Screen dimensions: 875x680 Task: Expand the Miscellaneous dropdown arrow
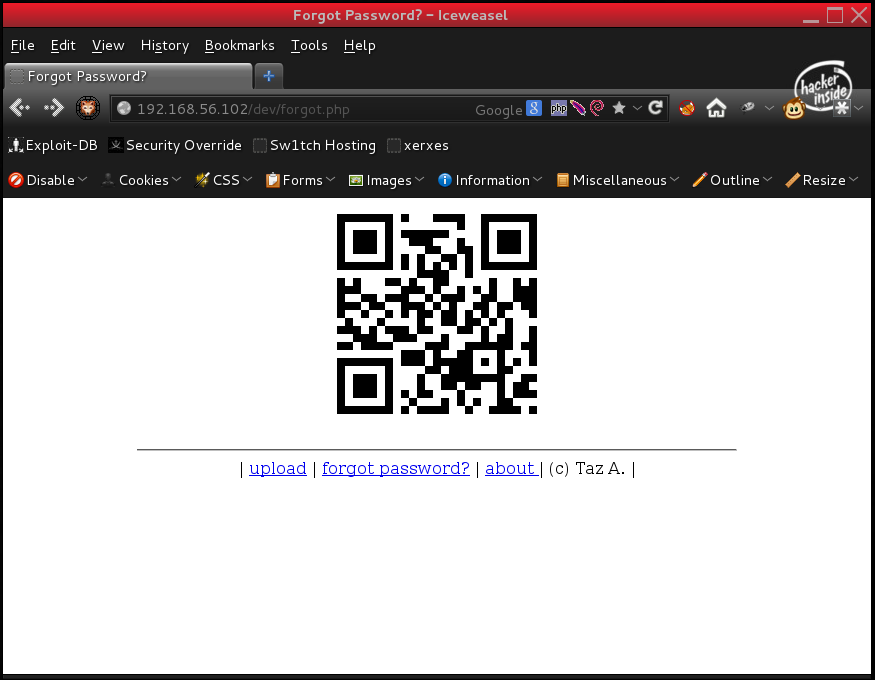674,180
